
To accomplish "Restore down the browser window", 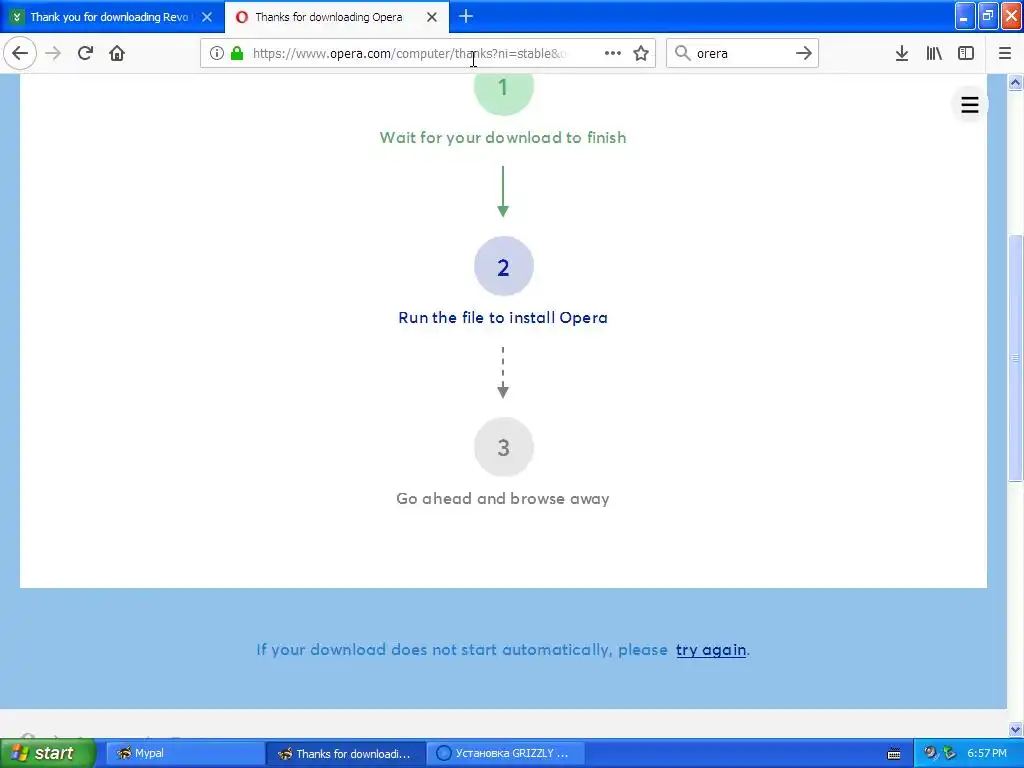I will tap(988, 16).
